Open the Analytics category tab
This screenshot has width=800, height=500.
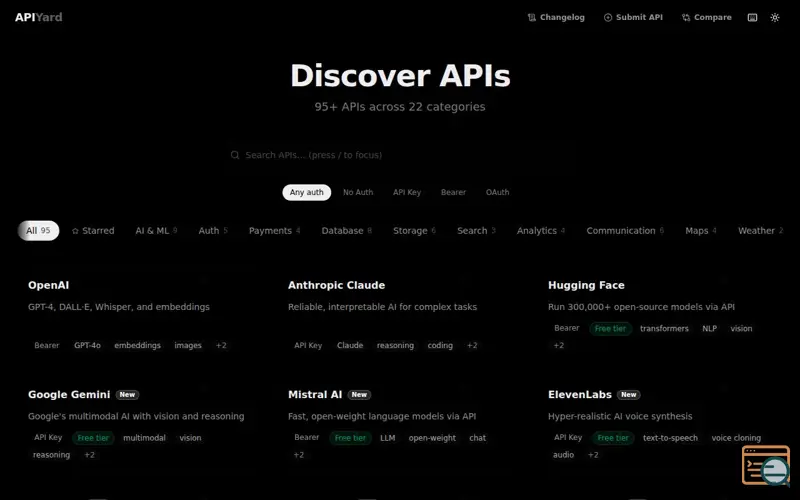[541, 231]
